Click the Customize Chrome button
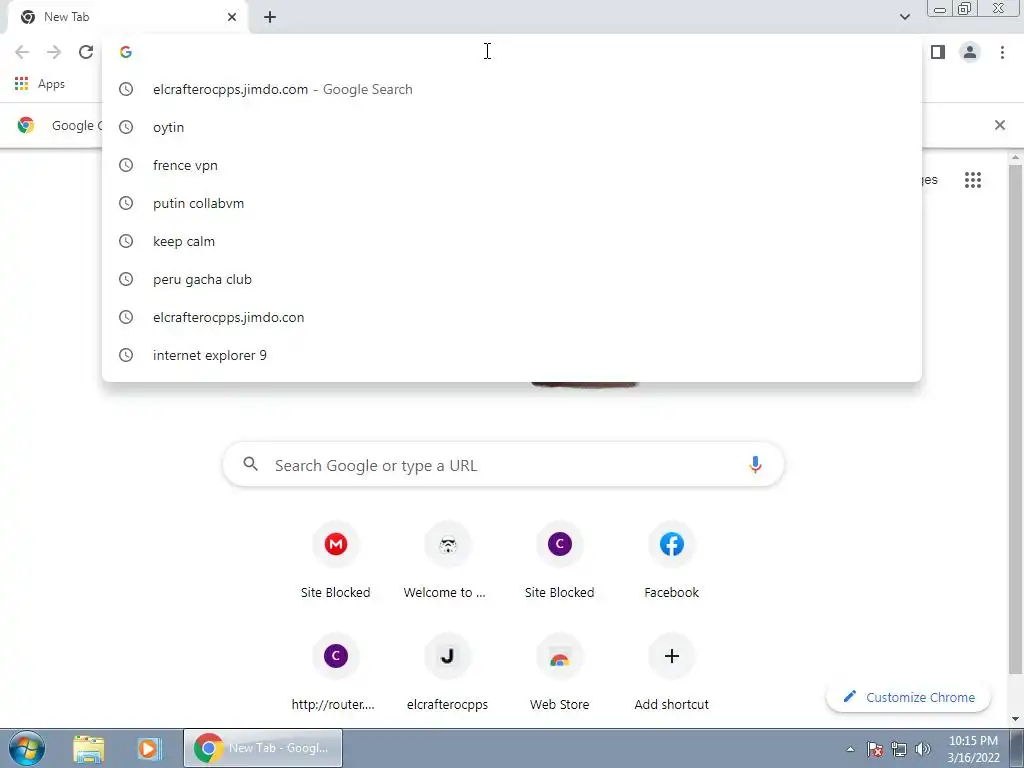The width and height of the screenshot is (1024, 768). tap(908, 697)
